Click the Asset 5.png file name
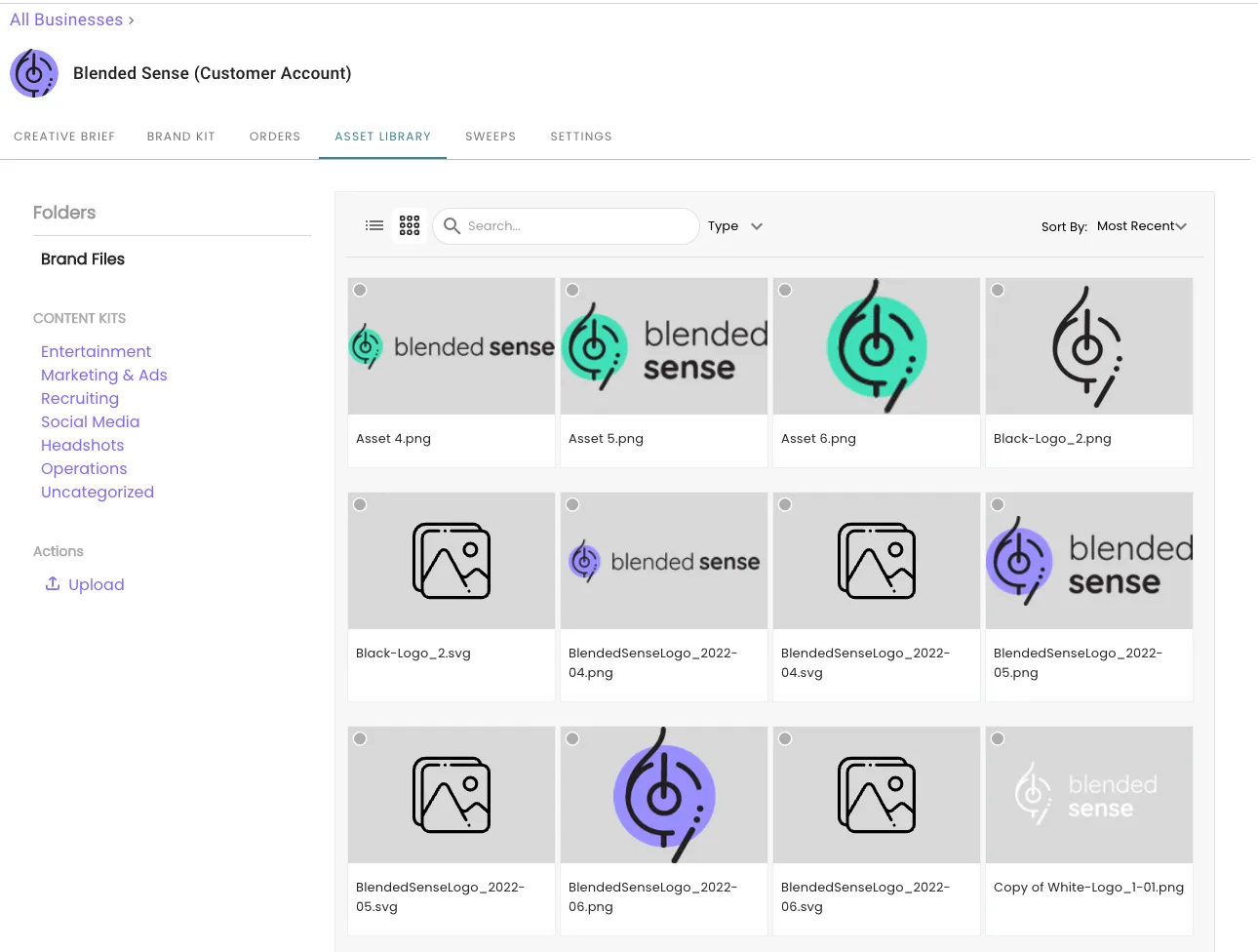 click(606, 439)
